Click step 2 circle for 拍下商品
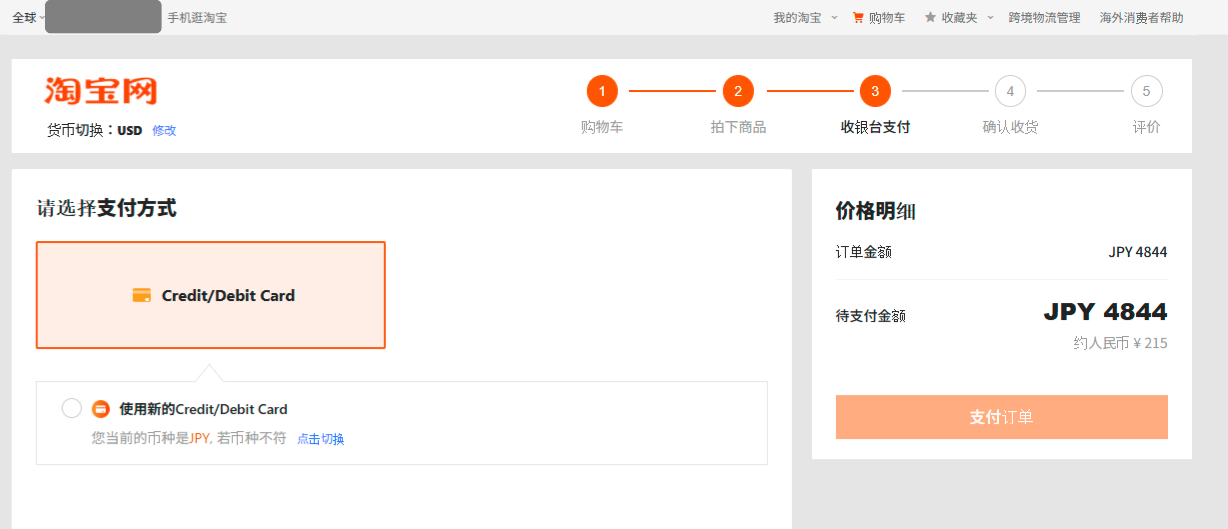The image size is (1228, 529). (x=738, y=92)
